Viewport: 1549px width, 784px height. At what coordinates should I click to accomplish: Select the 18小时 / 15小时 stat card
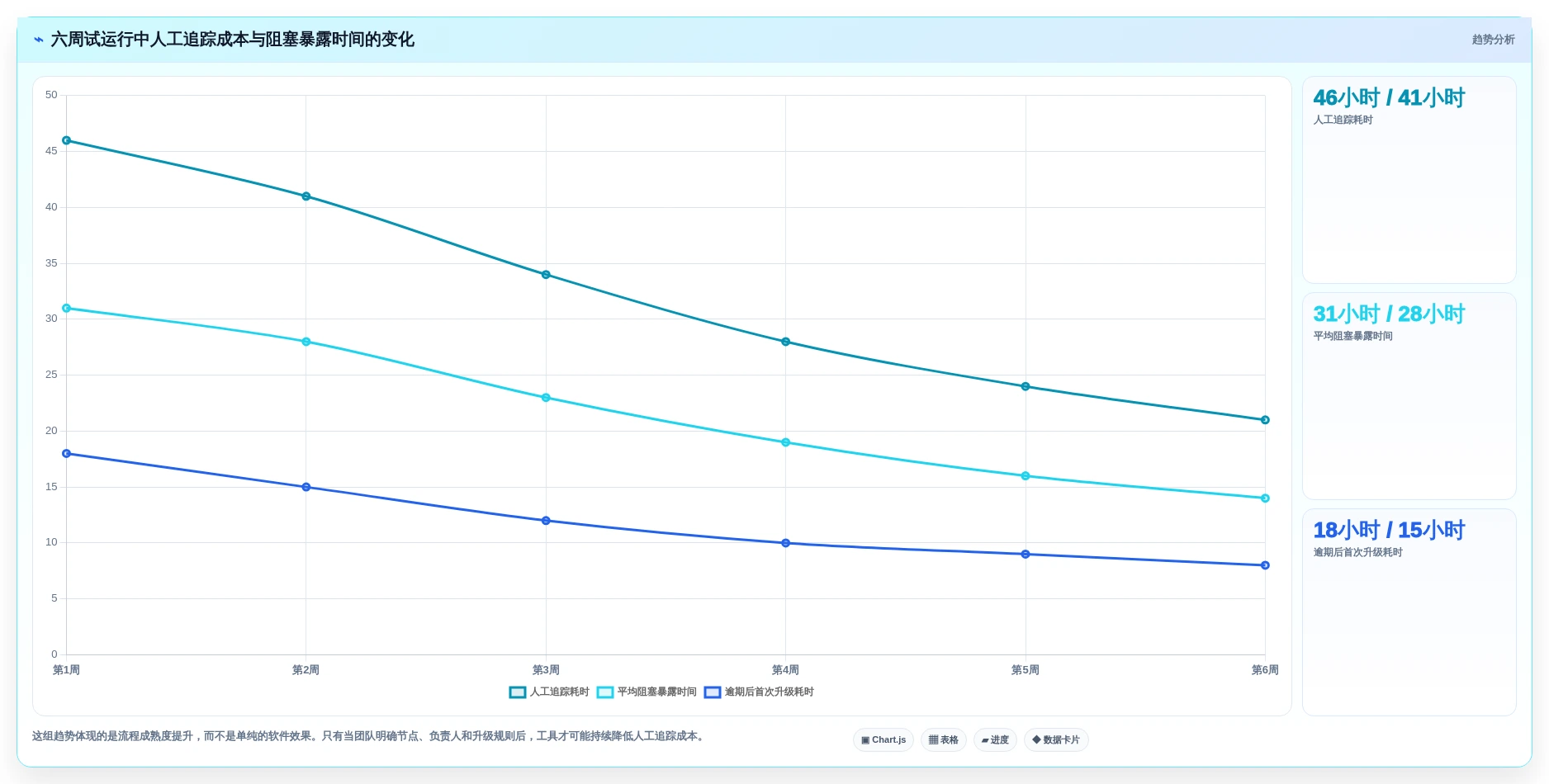(x=1409, y=612)
